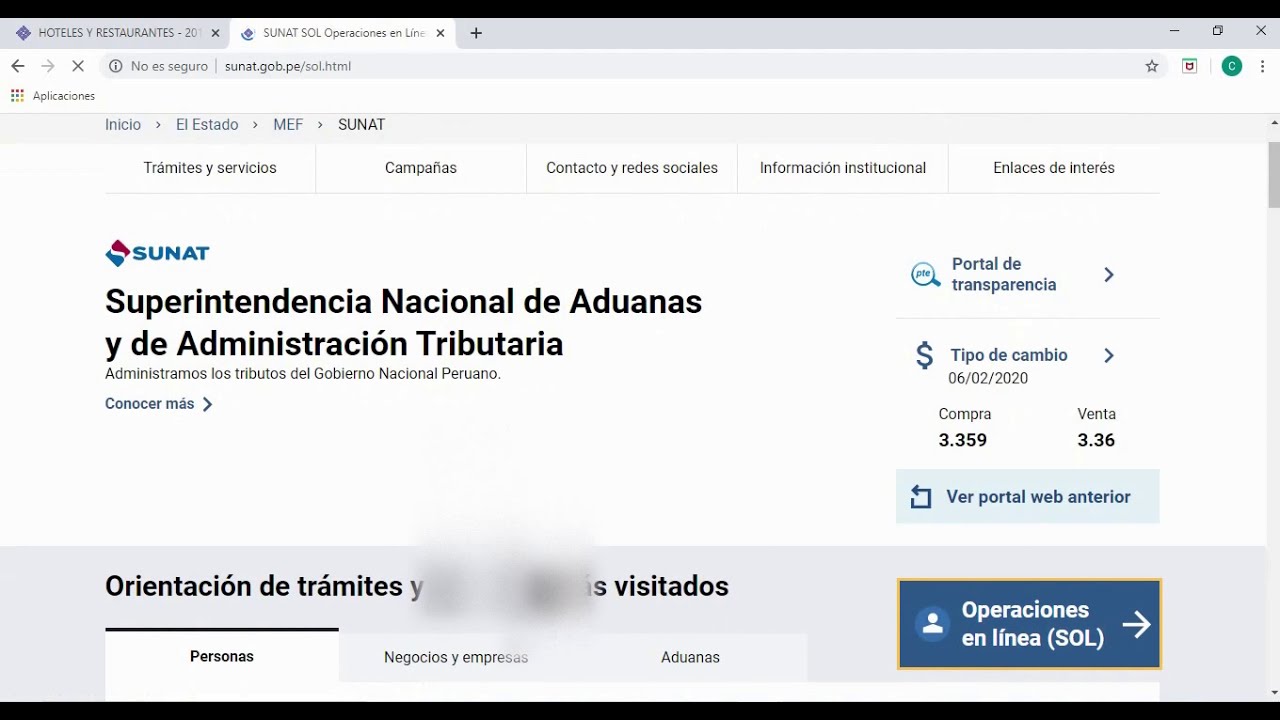Open the Campañas menu
Screen dimensions: 1280x720
[421, 168]
